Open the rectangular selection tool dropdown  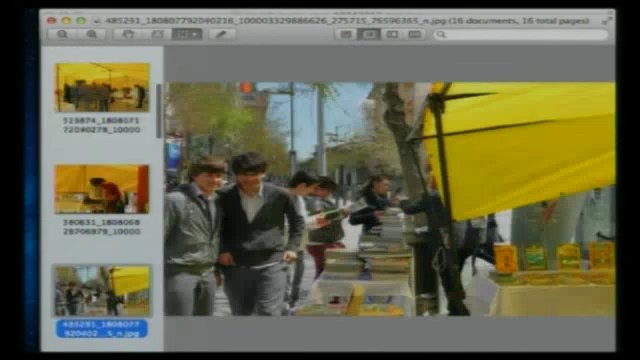[187, 34]
